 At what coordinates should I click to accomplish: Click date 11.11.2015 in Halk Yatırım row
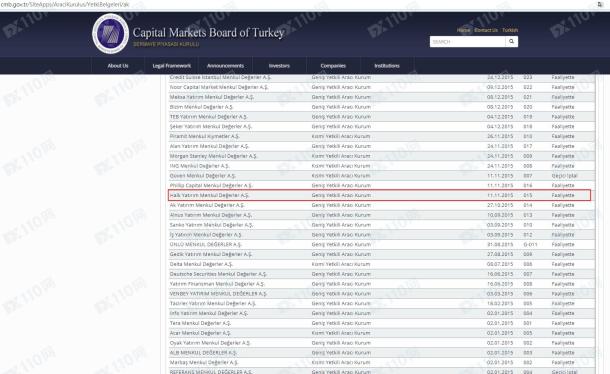[x=500, y=195]
